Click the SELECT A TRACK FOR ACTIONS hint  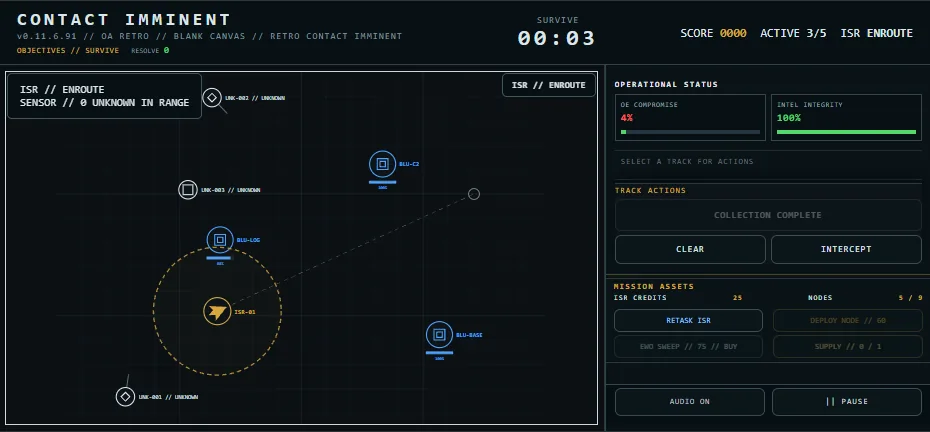(x=687, y=161)
